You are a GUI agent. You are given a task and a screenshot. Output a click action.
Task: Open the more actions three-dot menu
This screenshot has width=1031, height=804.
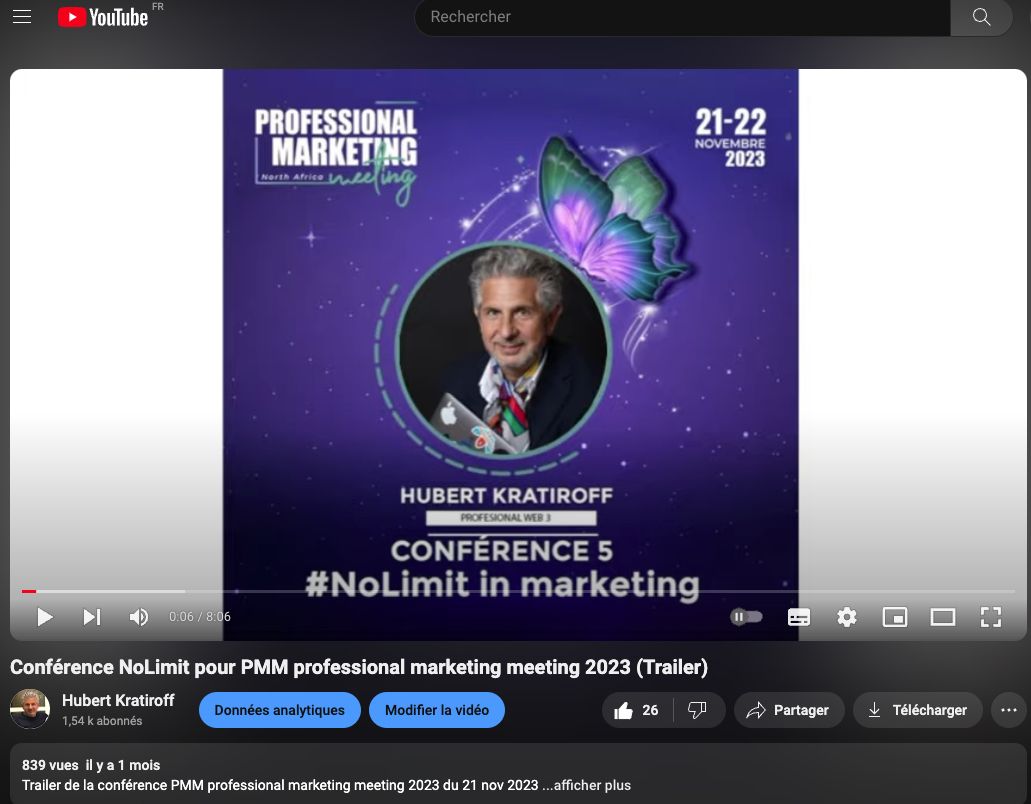1009,710
